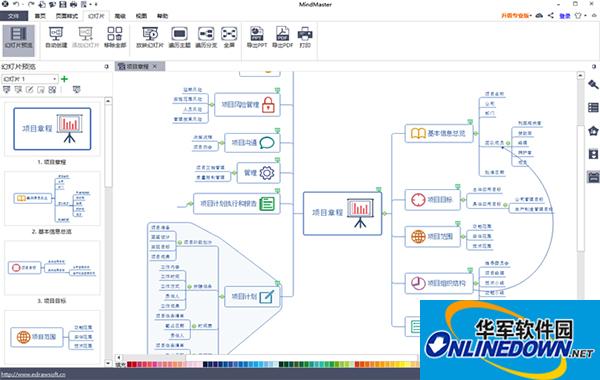Screen dimensions: 600x380
Task: Pick the dark navy swatch in color palette
Action: (x=205, y=364)
